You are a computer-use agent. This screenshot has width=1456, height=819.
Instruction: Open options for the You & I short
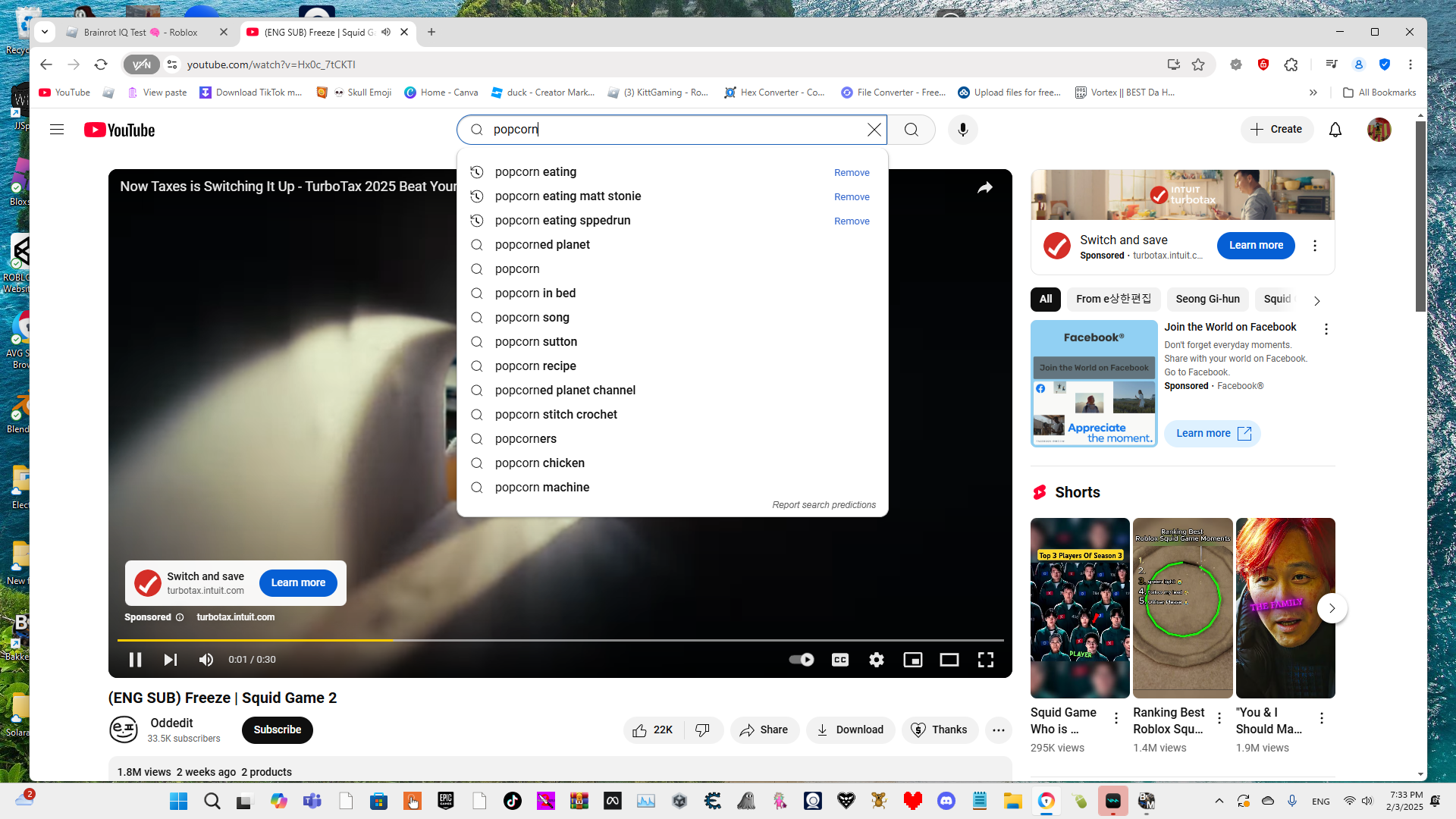pos(1322,718)
